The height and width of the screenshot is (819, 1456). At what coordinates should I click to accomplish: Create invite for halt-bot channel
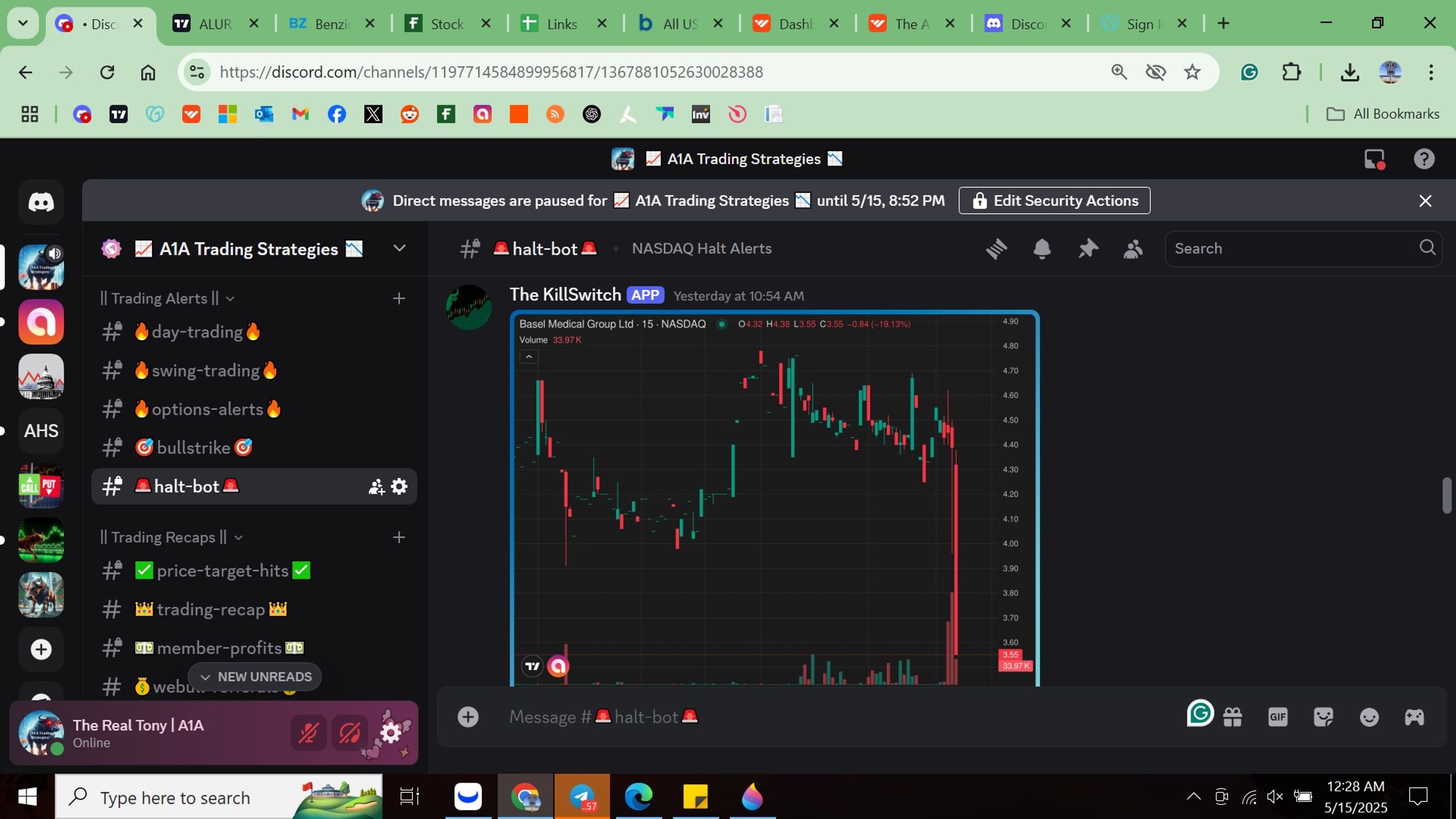(376, 486)
